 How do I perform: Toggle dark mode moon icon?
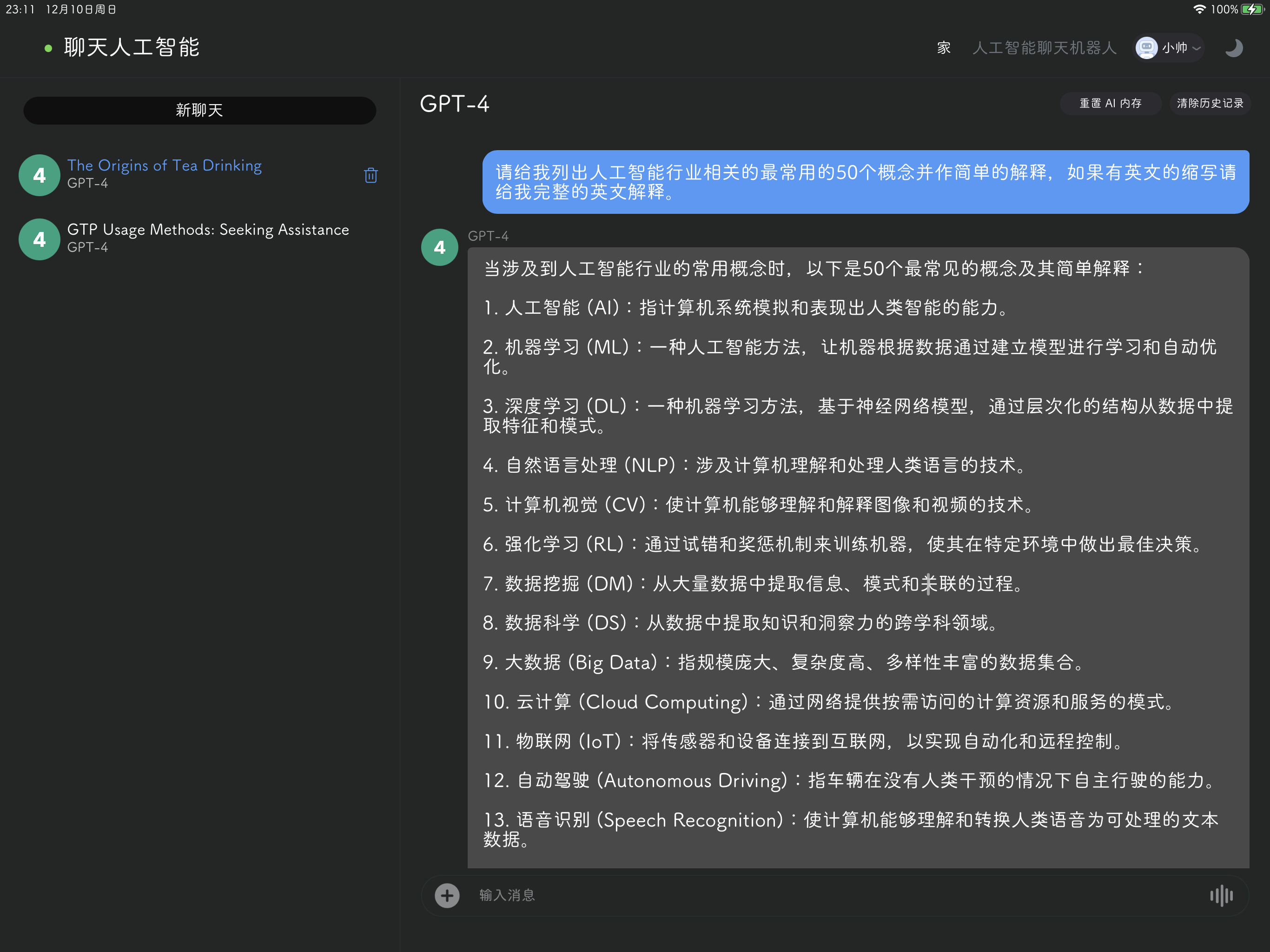1233,48
